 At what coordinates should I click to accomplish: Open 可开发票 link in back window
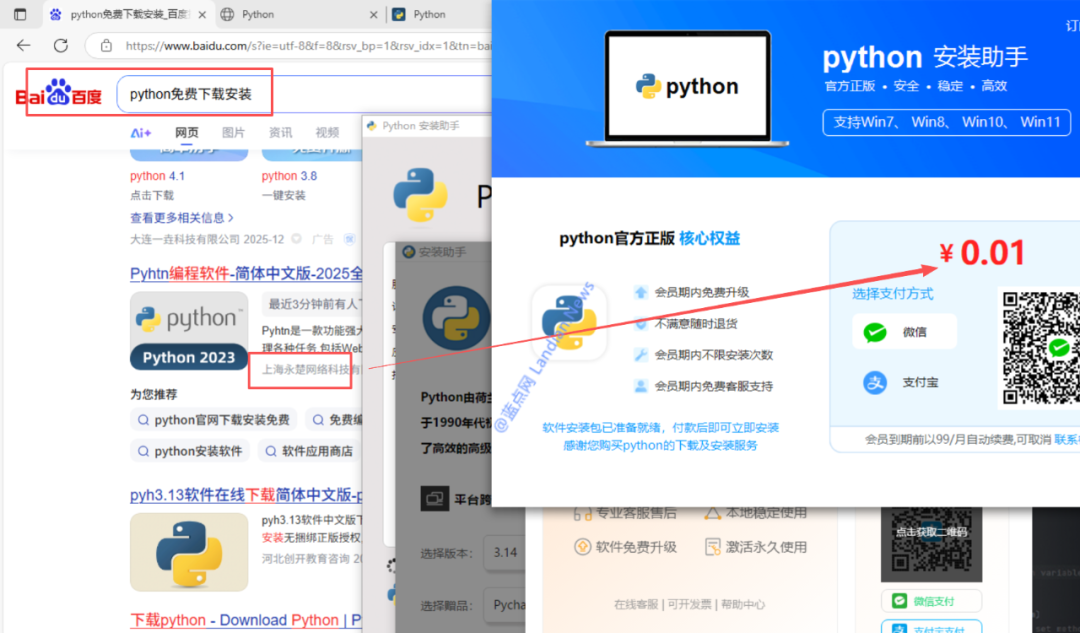click(689, 604)
